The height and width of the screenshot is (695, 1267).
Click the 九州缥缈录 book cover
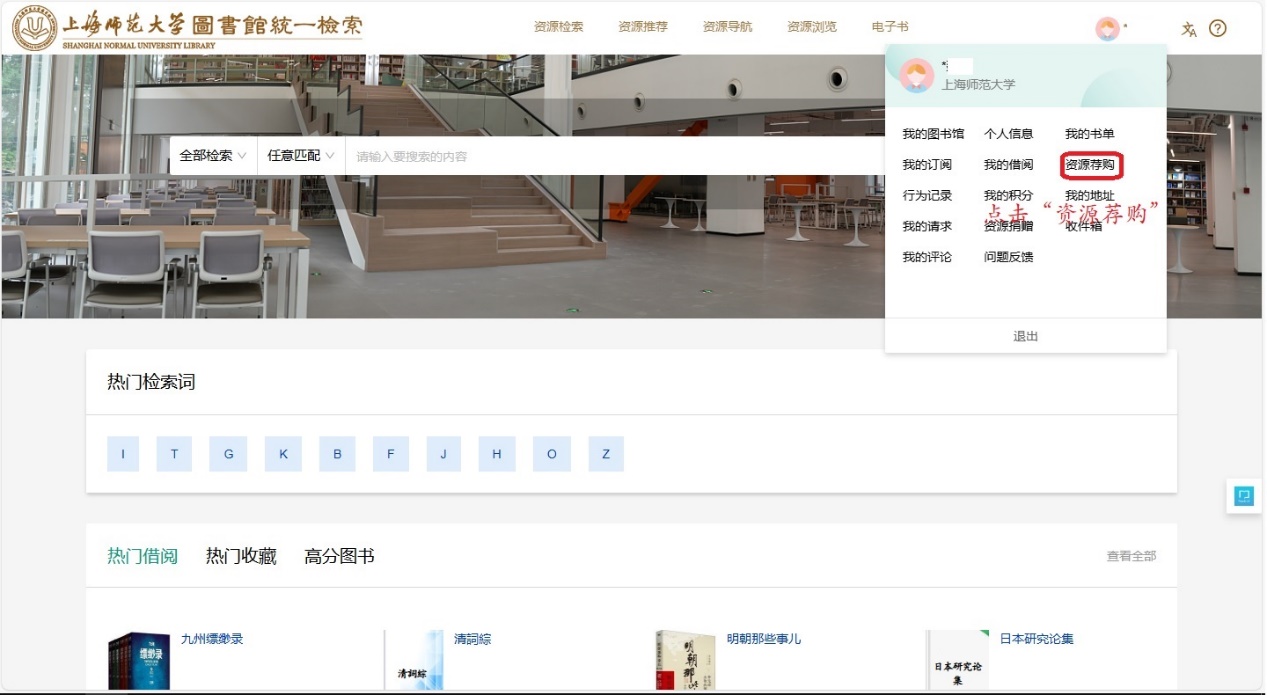tap(138, 660)
